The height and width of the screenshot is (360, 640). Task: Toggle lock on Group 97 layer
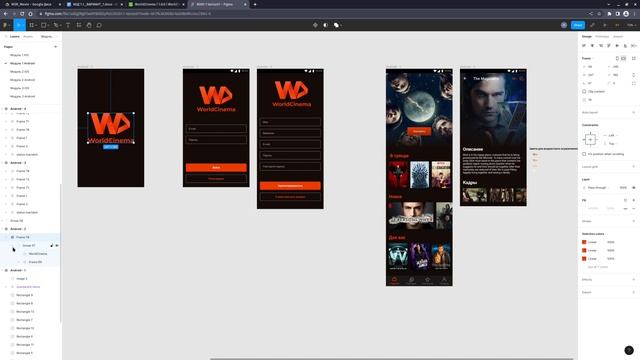tap(52, 245)
